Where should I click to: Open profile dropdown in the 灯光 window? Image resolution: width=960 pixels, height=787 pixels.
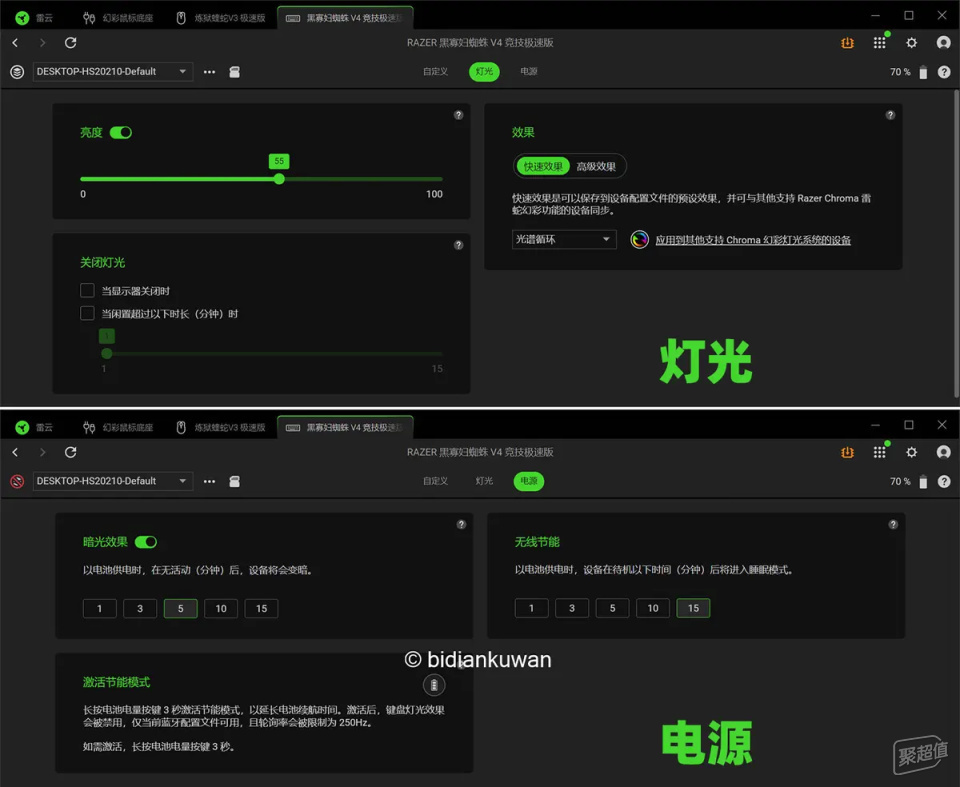pos(113,72)
